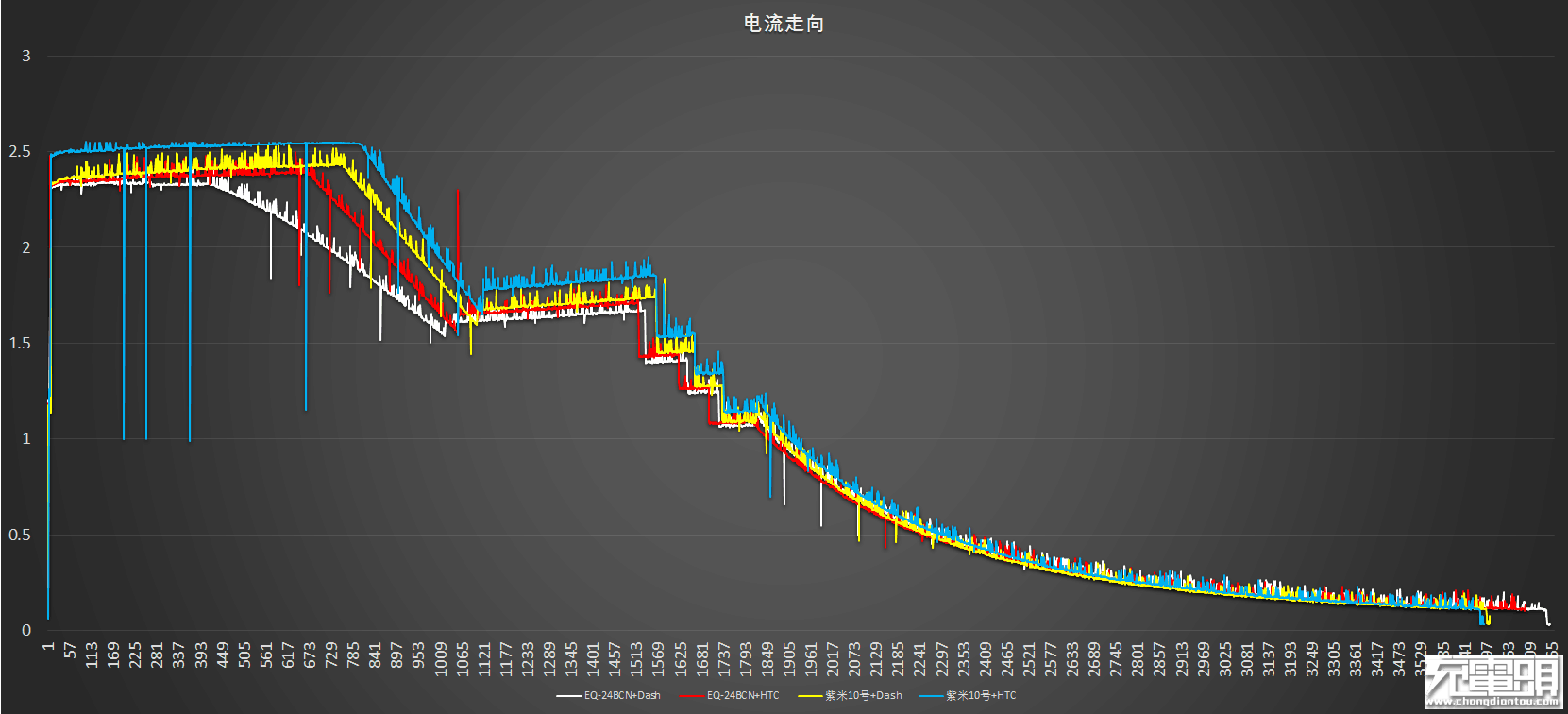The height and width of the screenshot is (714, 1568).
Task: Click the x-axis label "785"
Action: (353, 654)
